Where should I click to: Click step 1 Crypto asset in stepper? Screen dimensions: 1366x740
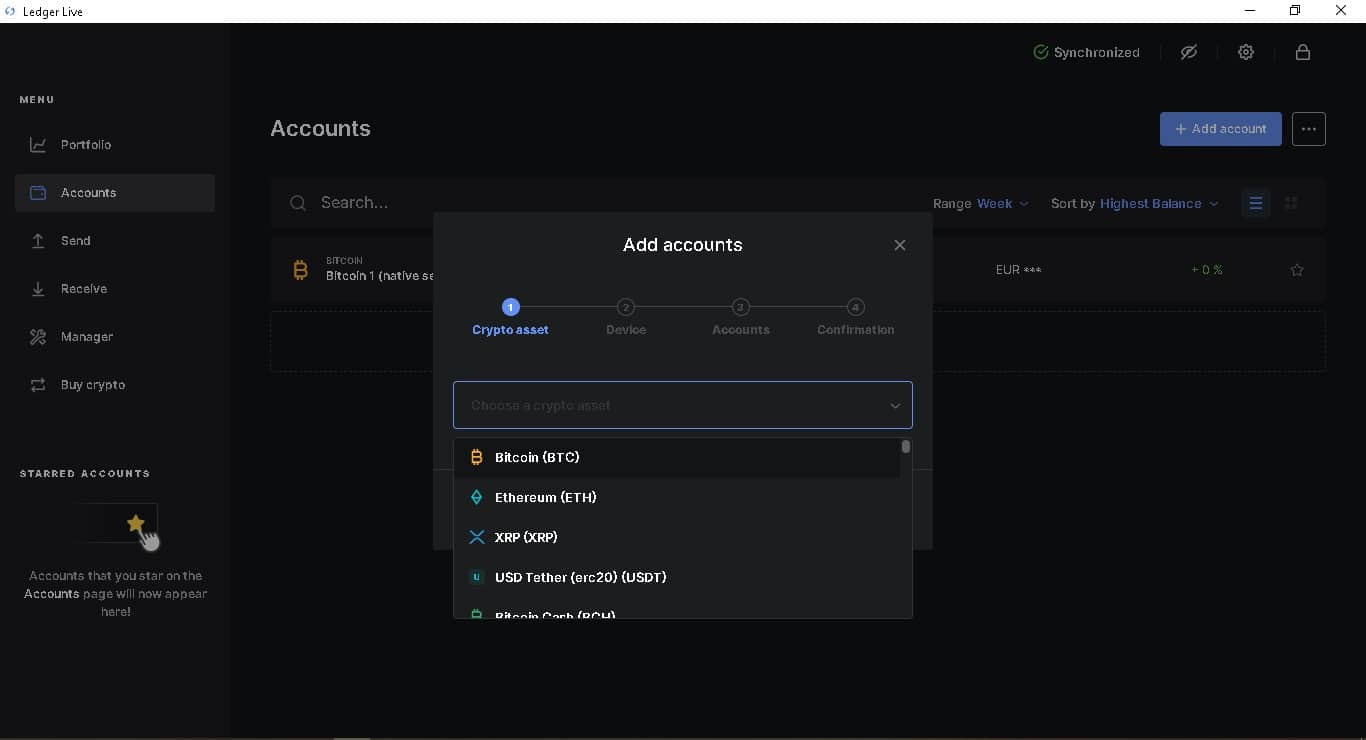coord(510,318)
